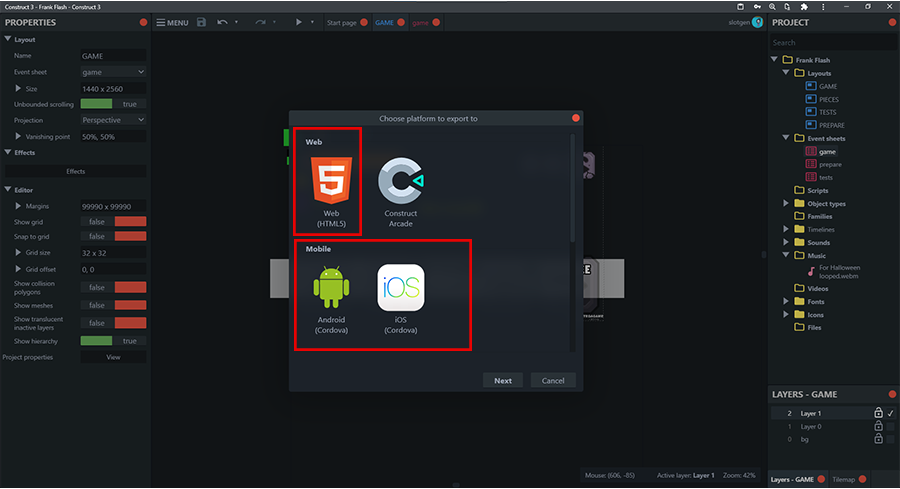900x489 pixels.
Task: Click Cancel in the export dialog
Action: click(x=553, y=380)
